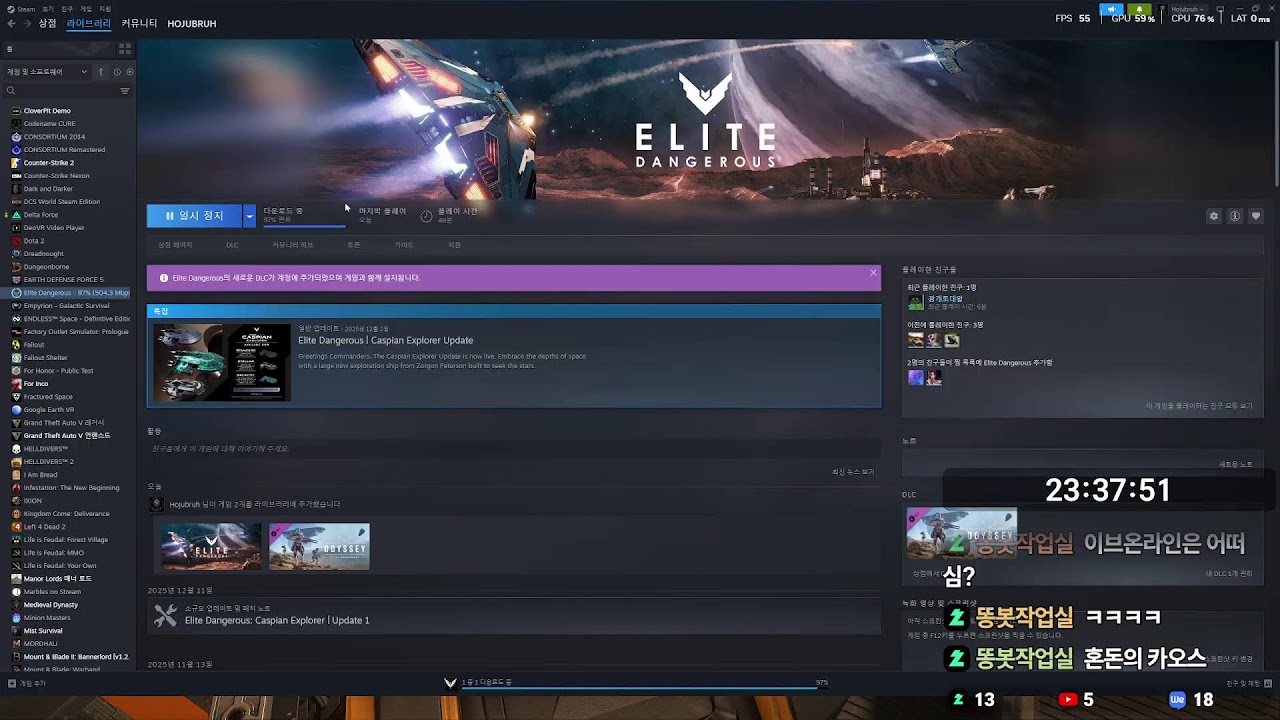Open the update wrench icon for Update 1

(x=165, y=616)
